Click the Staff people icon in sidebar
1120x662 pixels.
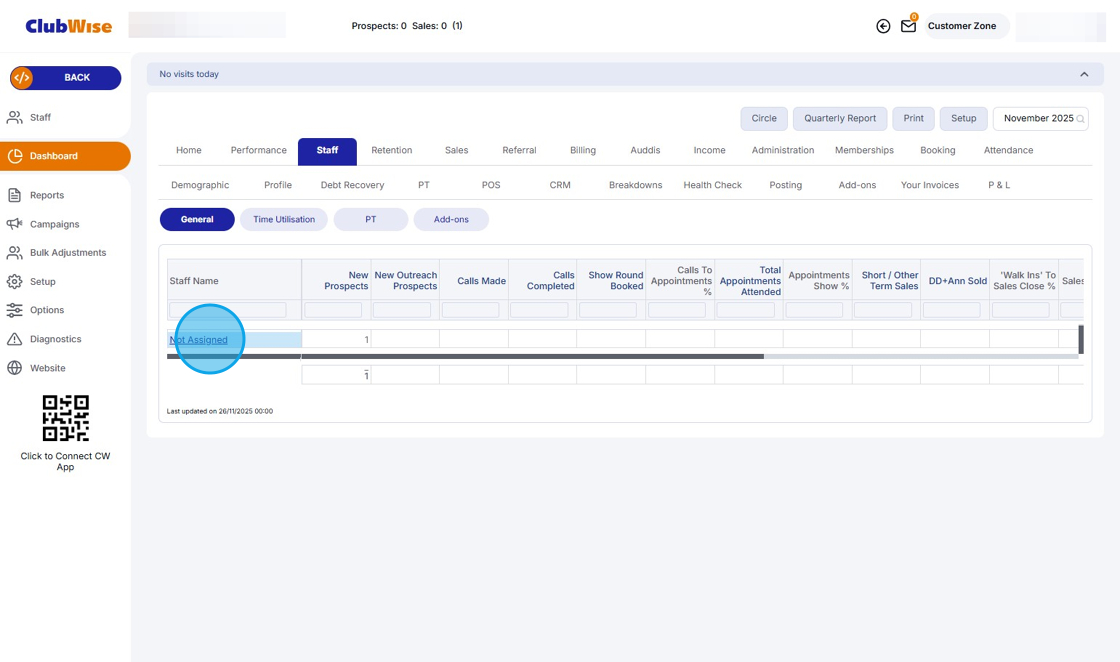point(15,118)
